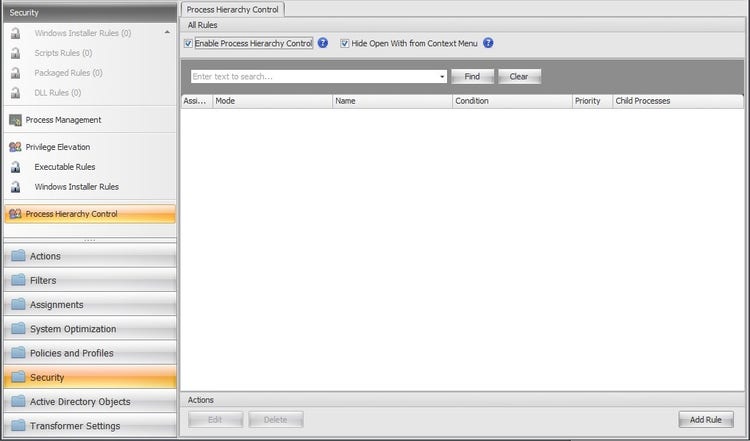Open the Filters navigation section
Viewport: 750px width, 441px height.
click(90, 280)
